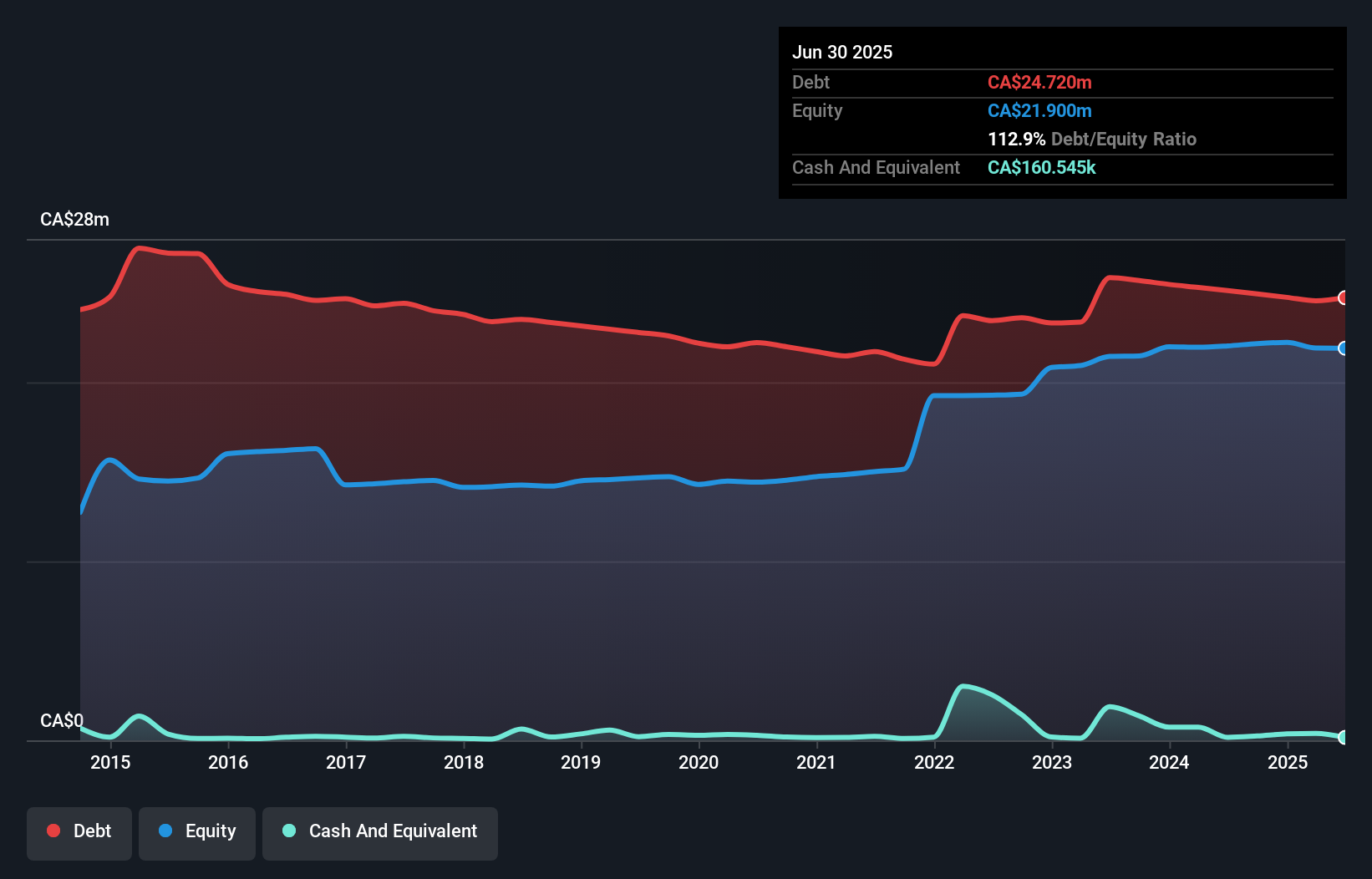1372x879 pixels.
Task: Select the 2020 axis label
Action: 699,762
